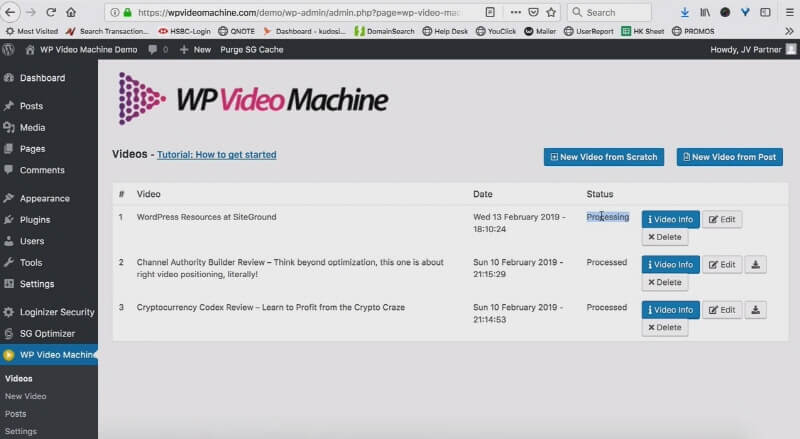Screen dimensions: 800x439
Task: Open Tools in the admin sidebar
Action: click(x=31, y=263)
